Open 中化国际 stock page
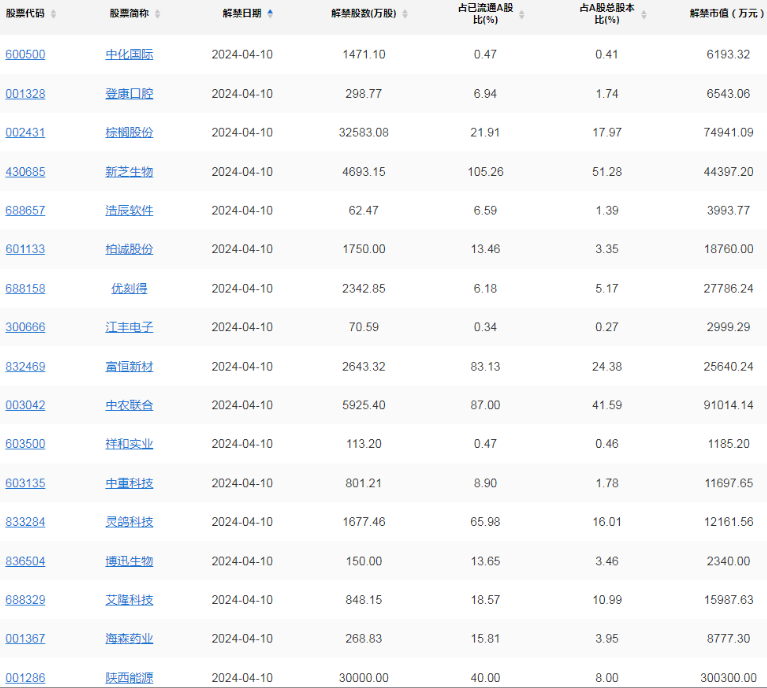767x688 pixels. 129,54
